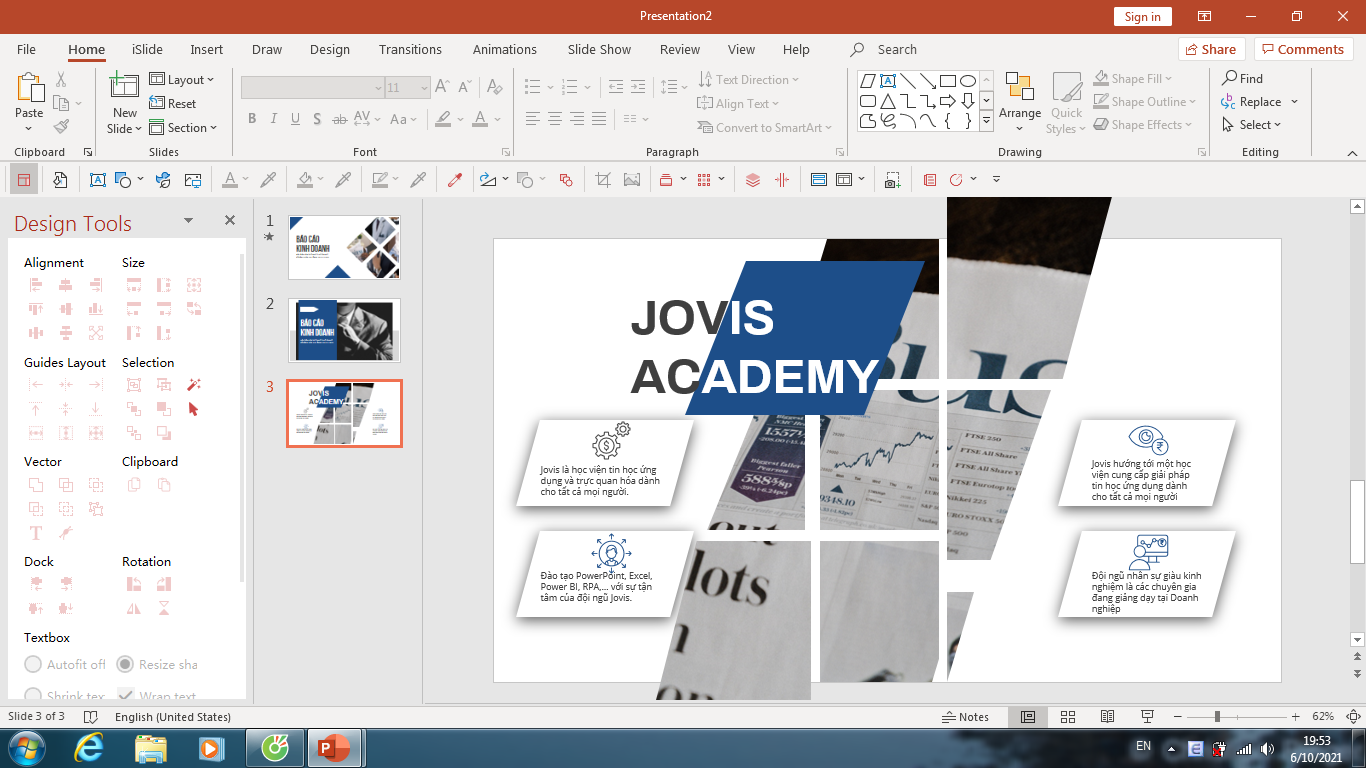
Task: Click the Paste icon in the Clipboard group
Action: tap(30, 87)
